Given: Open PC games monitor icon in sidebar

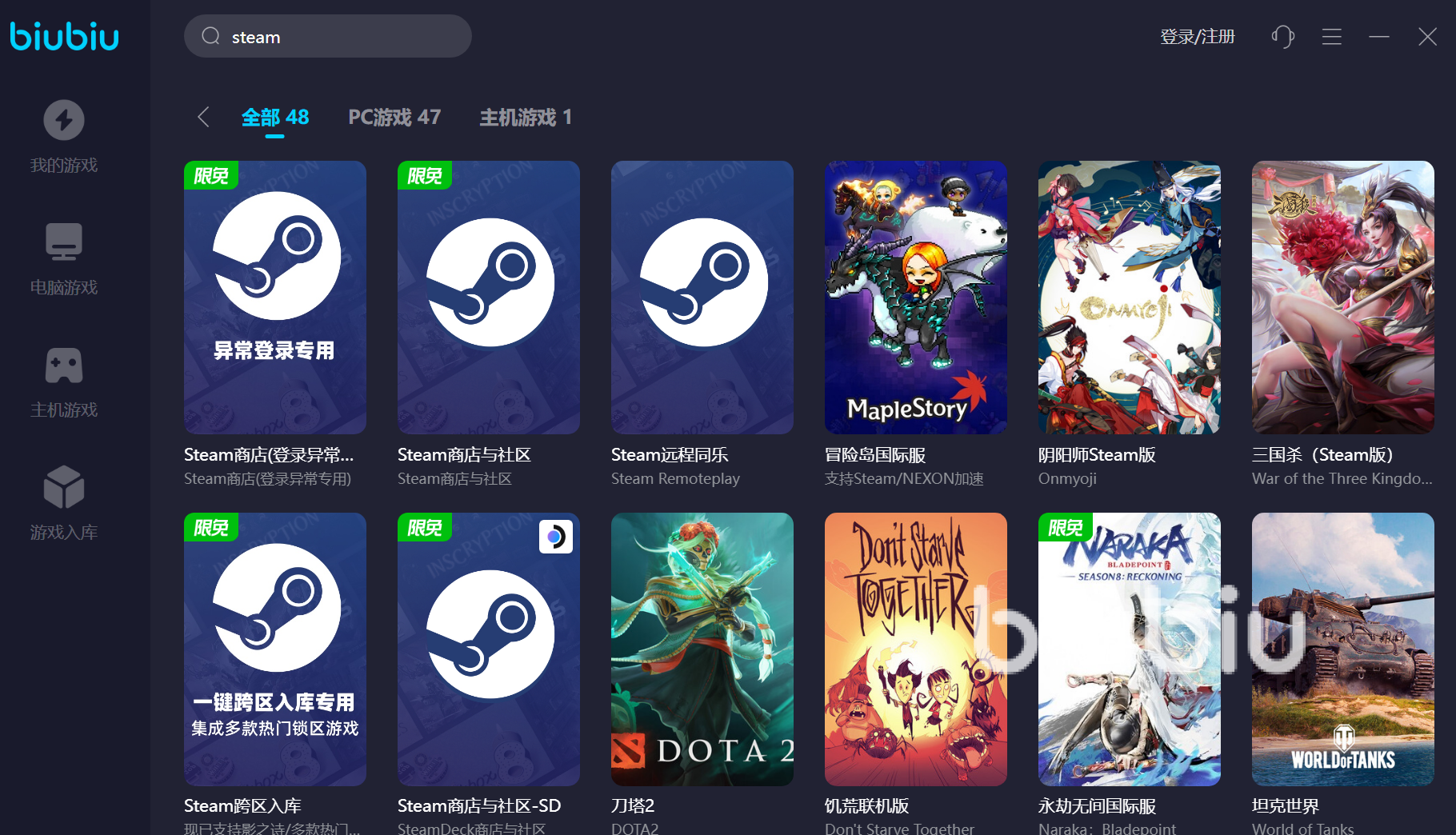Looking at the screenshot, I should [x=64, y=242].
